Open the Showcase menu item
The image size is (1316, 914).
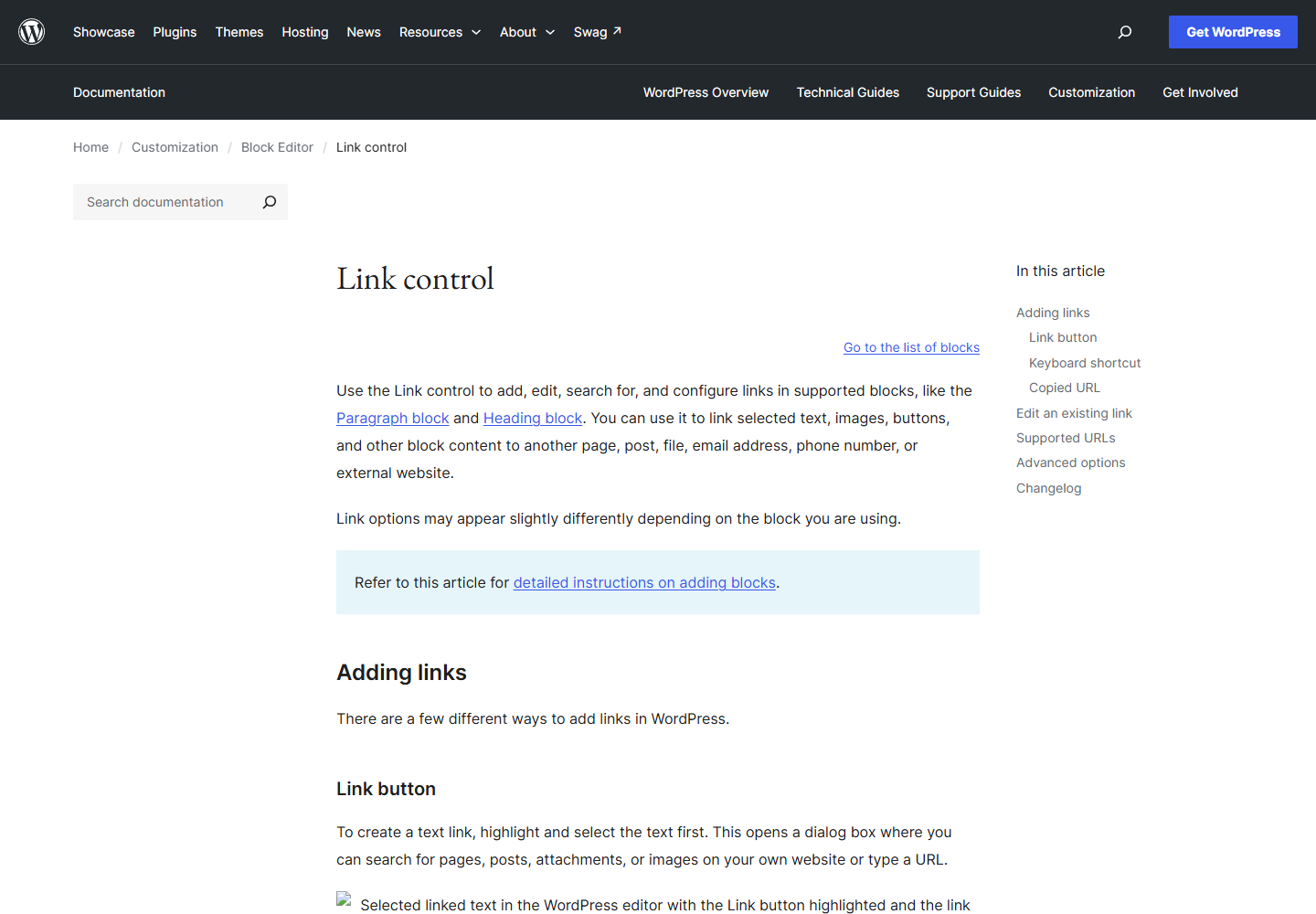pos(104,32)
